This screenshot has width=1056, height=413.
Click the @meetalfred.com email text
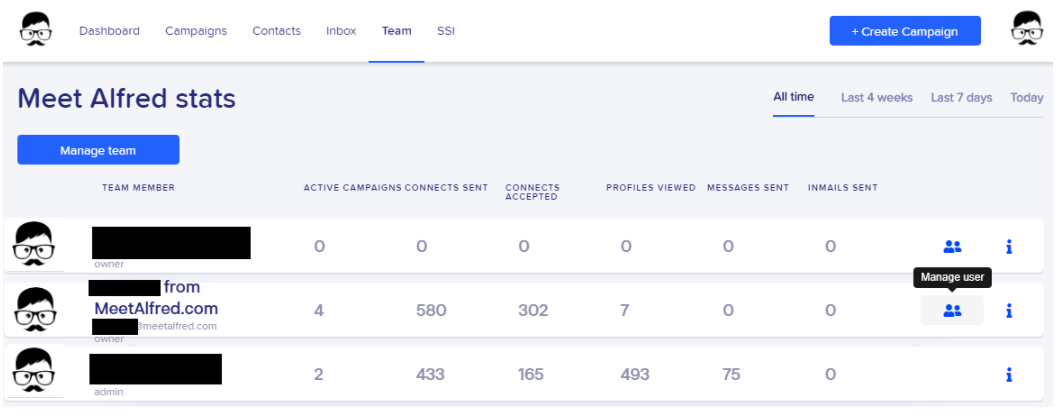pyautogui.click(x=178, y=326)
